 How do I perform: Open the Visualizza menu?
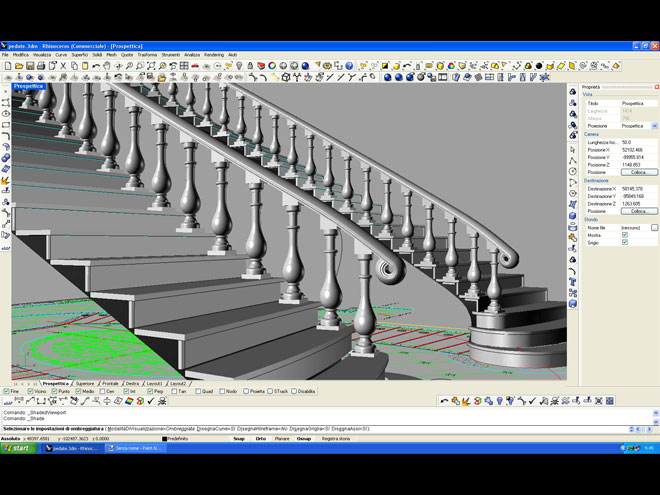42,55
